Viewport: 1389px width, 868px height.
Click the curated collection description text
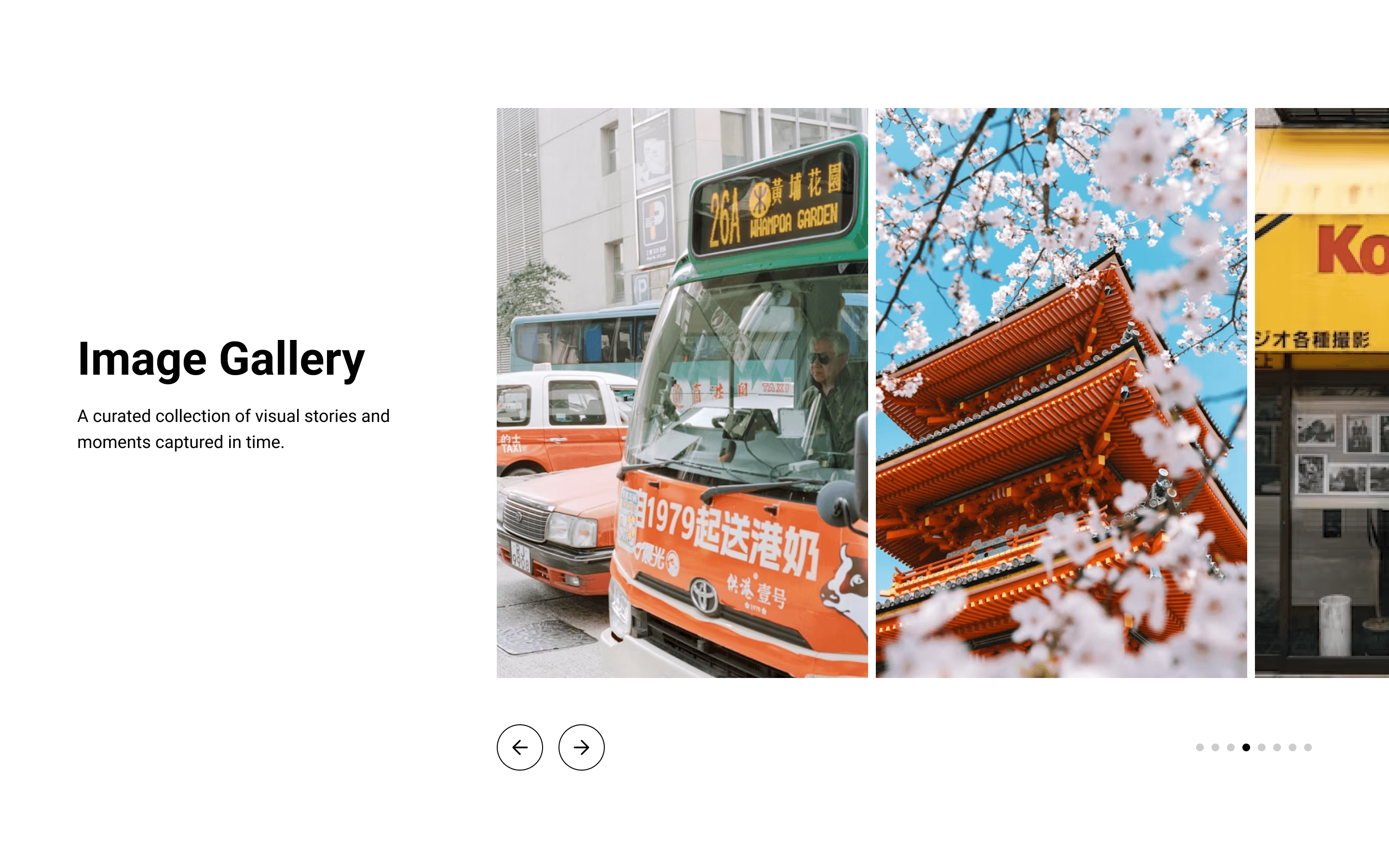pos(233,429)
